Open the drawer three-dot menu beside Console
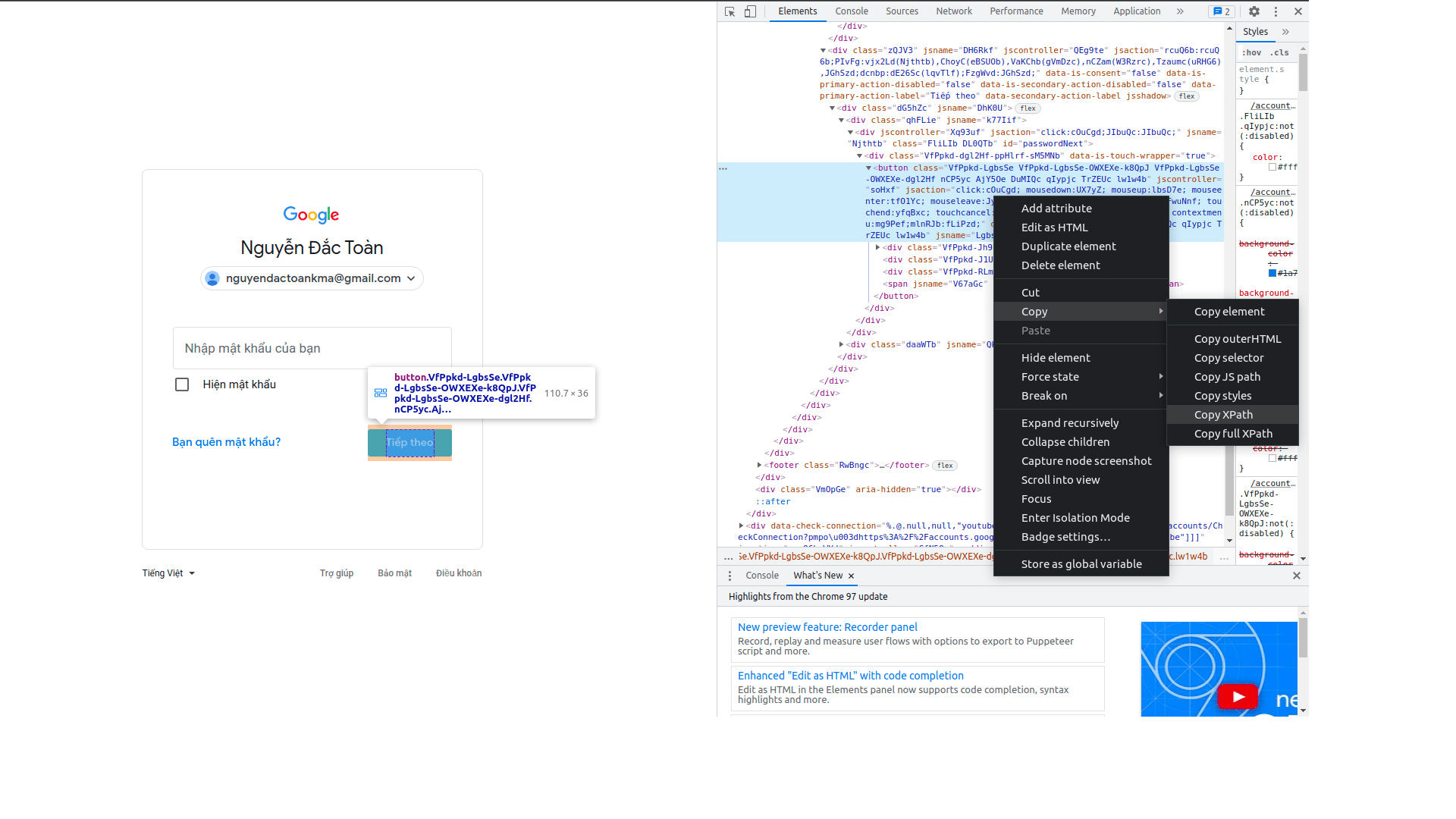 730,576
